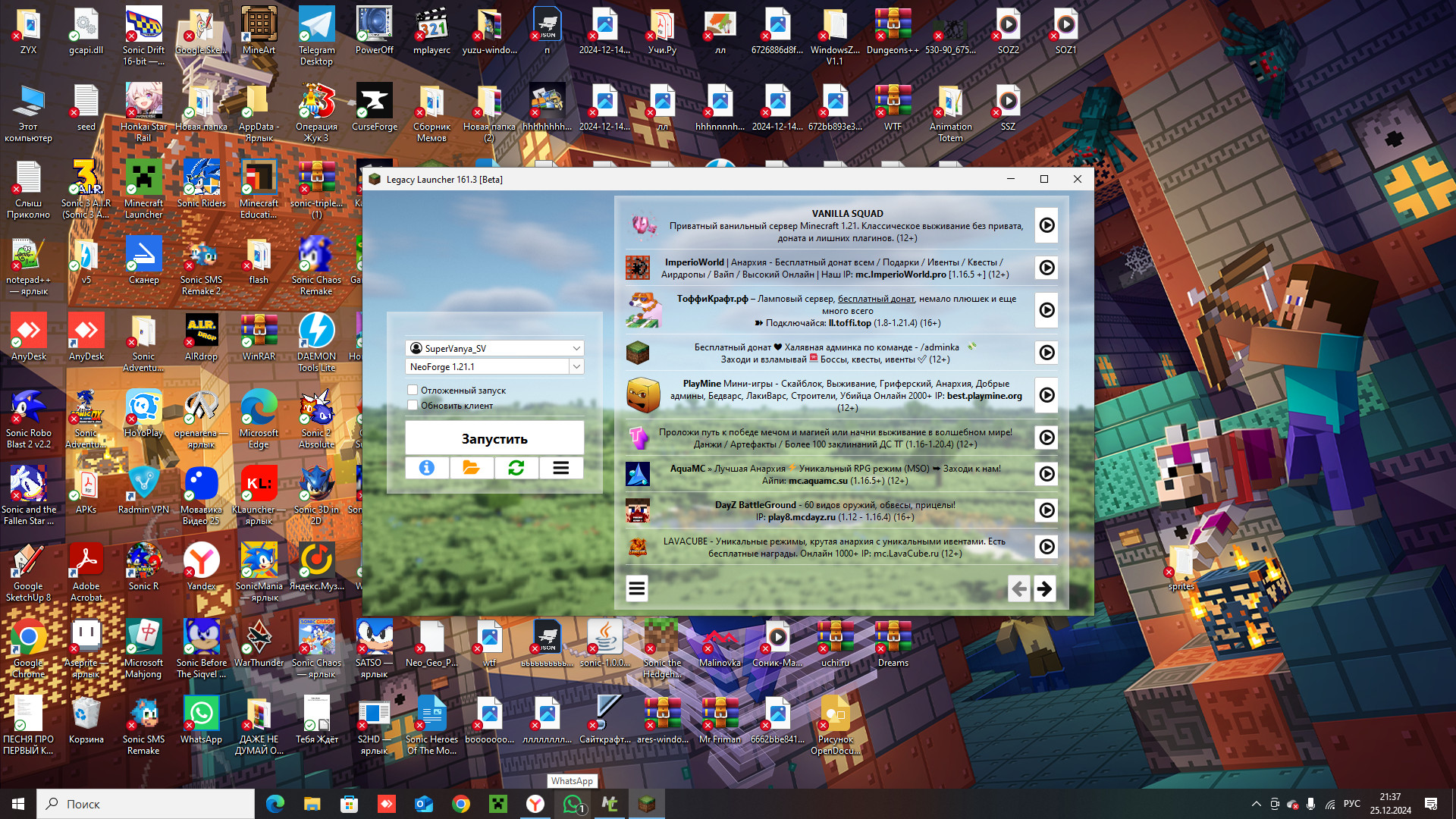
Task: Click the Windows search box Поиск
Action: coord(146,804)
